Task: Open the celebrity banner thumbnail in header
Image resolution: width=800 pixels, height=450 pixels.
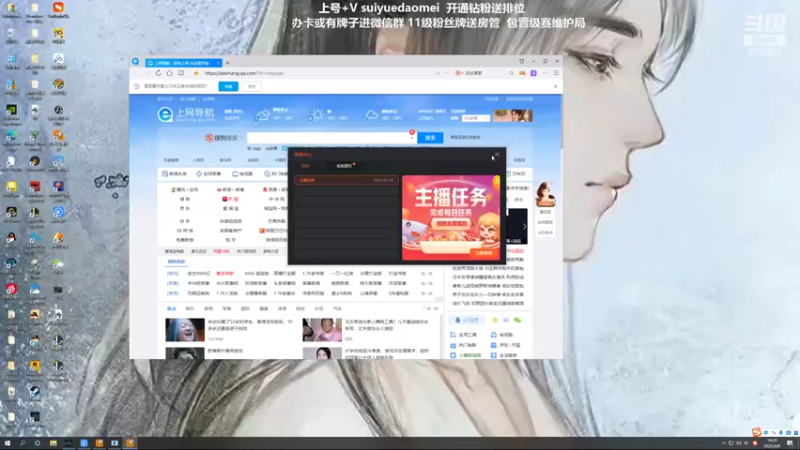Action: [513, 115]
